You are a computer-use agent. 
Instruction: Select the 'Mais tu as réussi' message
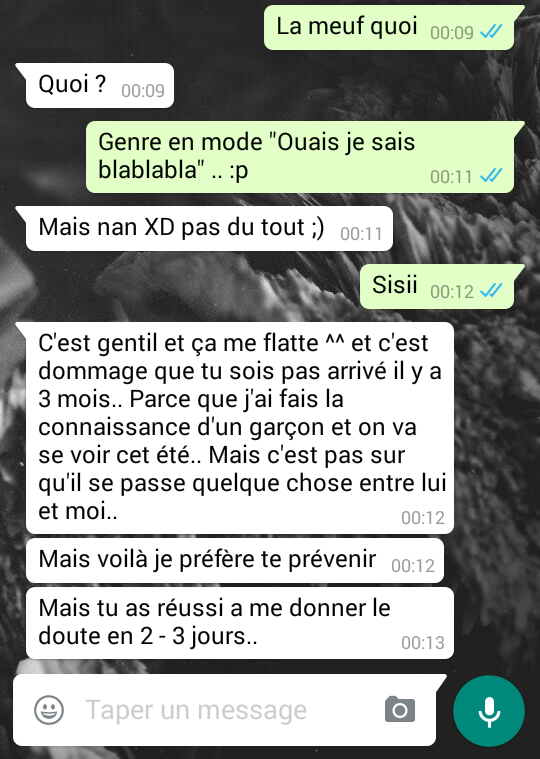[240, 622]
